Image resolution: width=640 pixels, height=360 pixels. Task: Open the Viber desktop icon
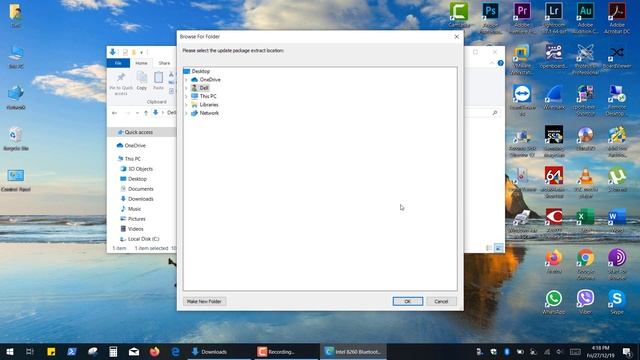pyautogui.click(x=585, y=302)
